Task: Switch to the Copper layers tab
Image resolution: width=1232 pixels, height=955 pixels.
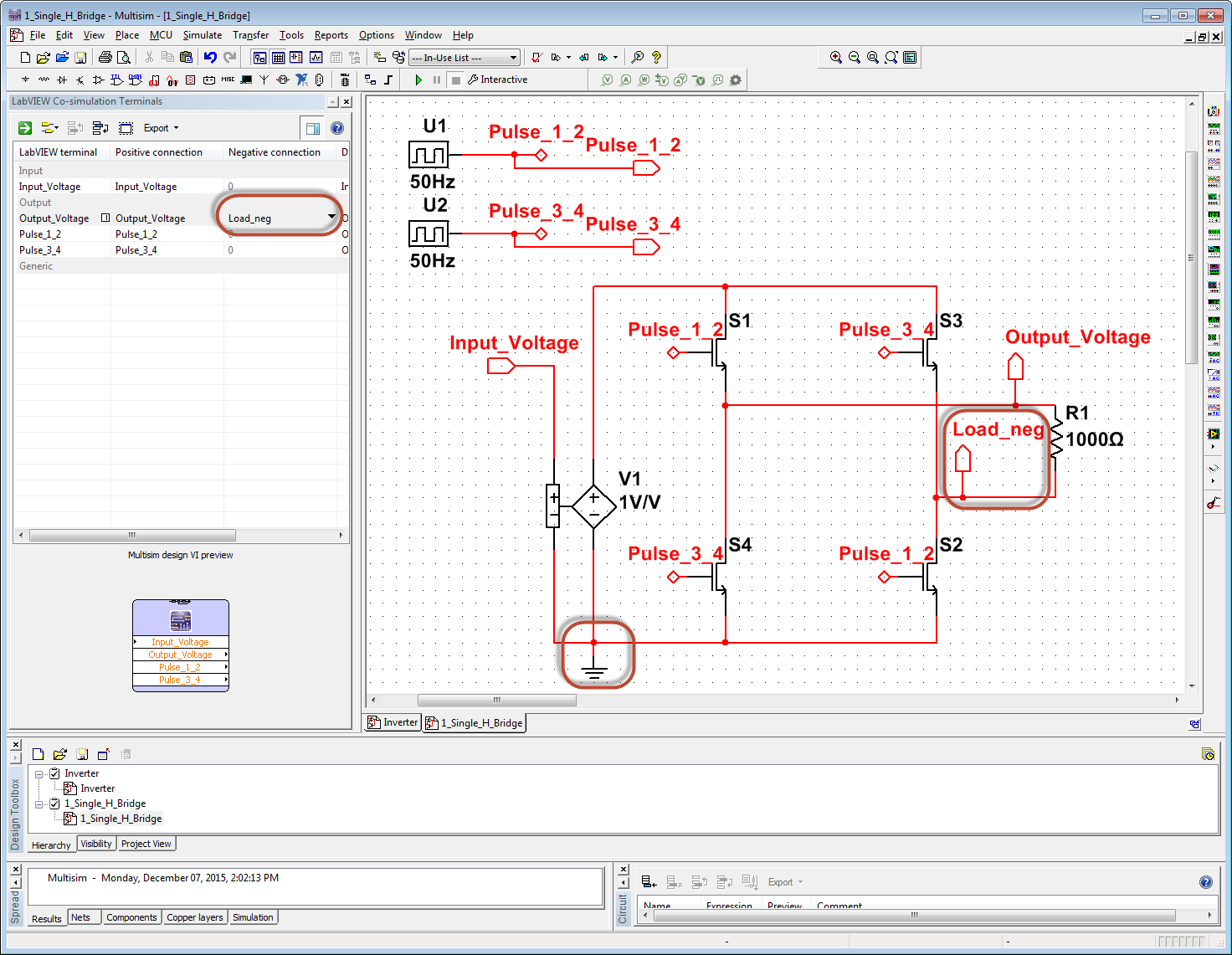Action: pos(194,917)
